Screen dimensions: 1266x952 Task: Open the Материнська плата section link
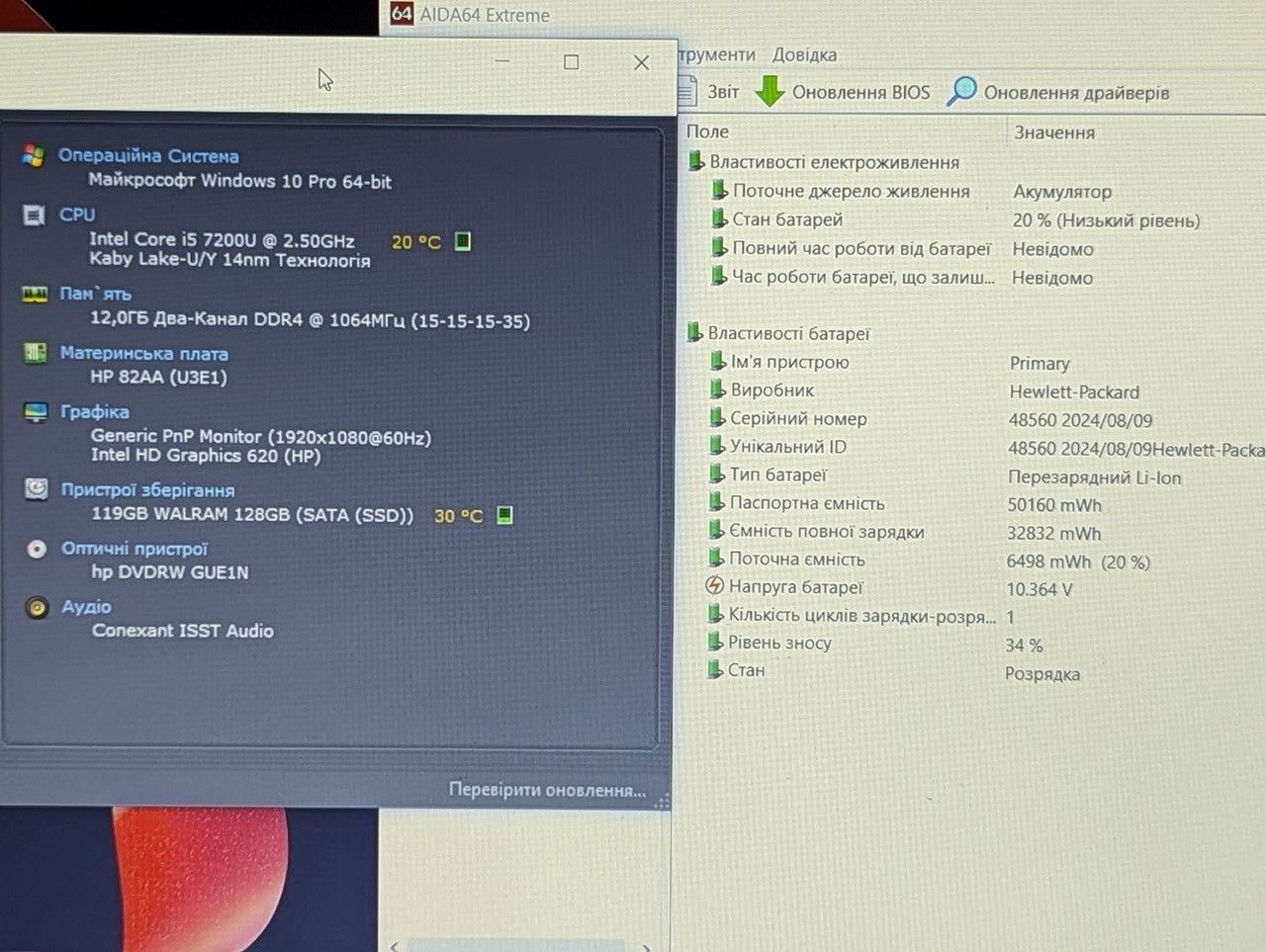144,353
